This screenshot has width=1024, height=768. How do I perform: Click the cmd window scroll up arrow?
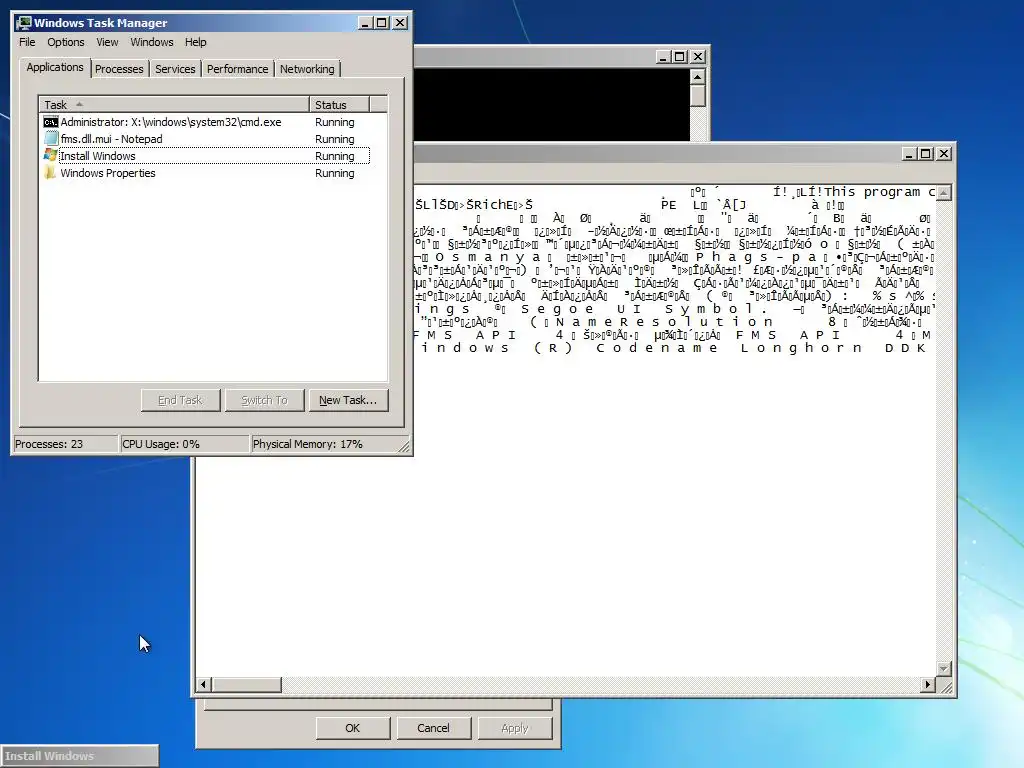coord(697,77)
